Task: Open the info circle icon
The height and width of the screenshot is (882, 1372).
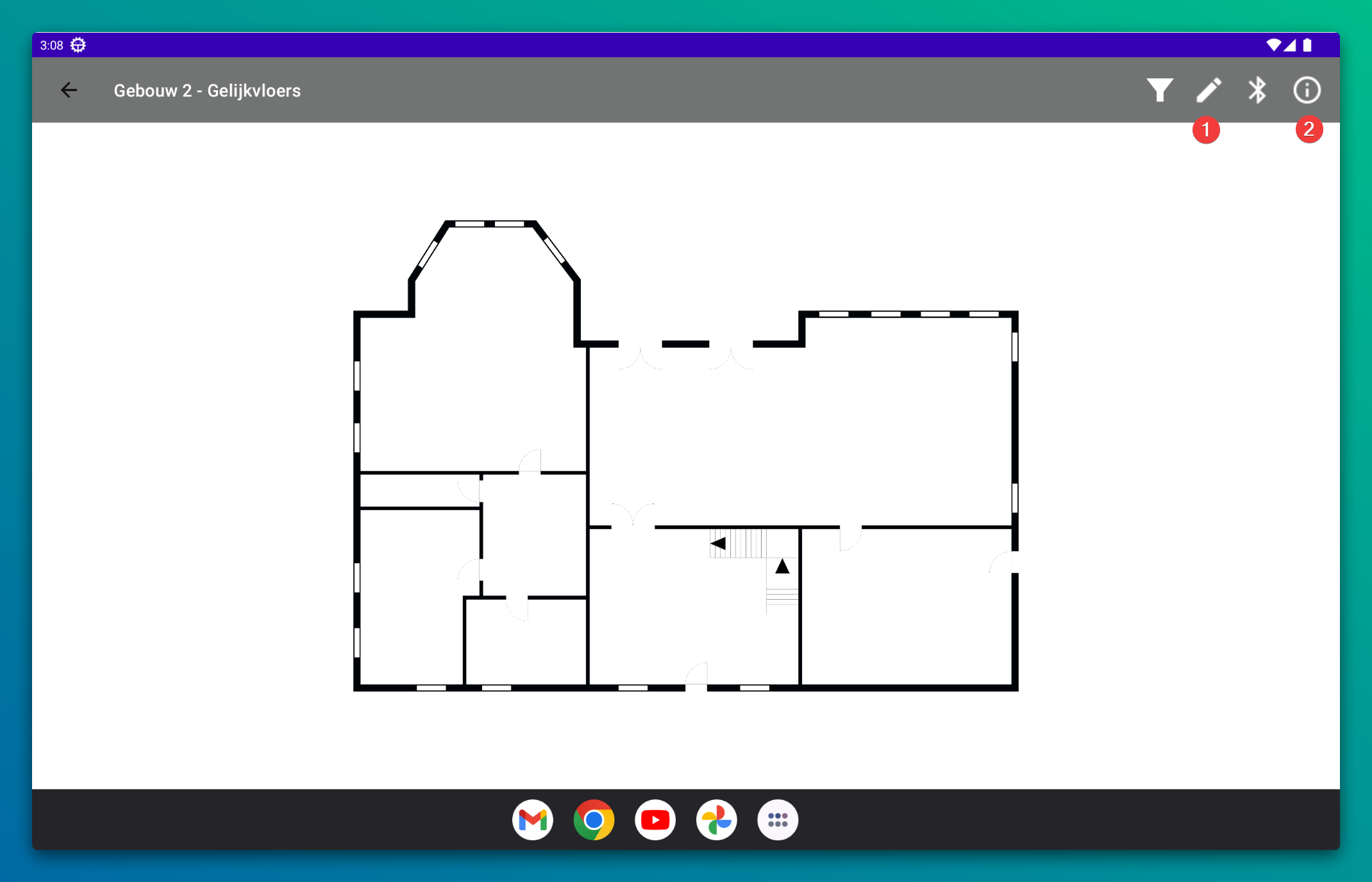Action: click(1307, 90)
